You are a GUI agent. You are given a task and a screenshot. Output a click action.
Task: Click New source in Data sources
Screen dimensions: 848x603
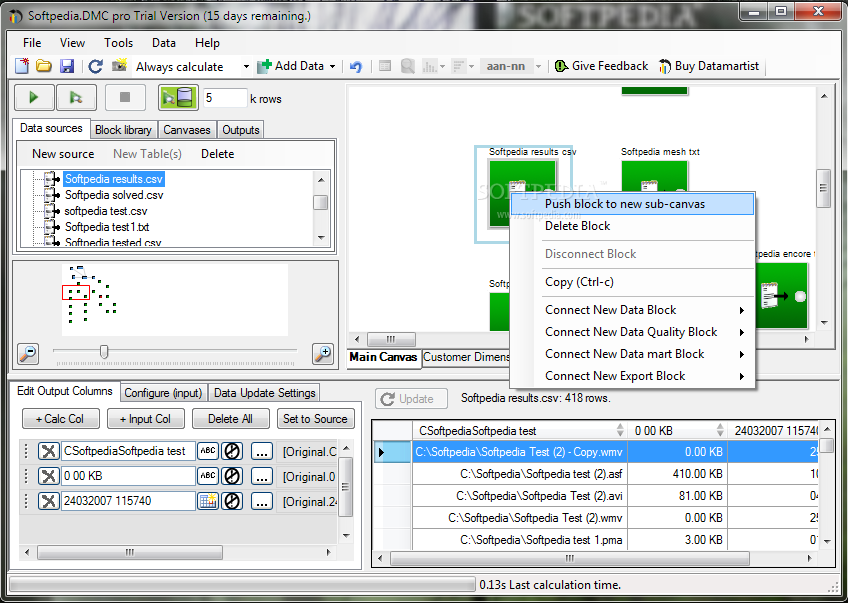click(63, 154)
